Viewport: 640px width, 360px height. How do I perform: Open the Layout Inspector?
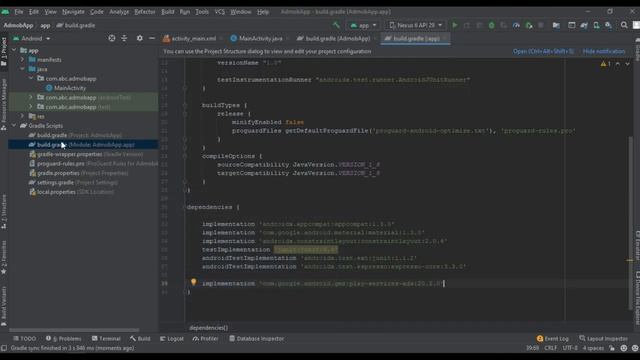(x=603, y=339)
